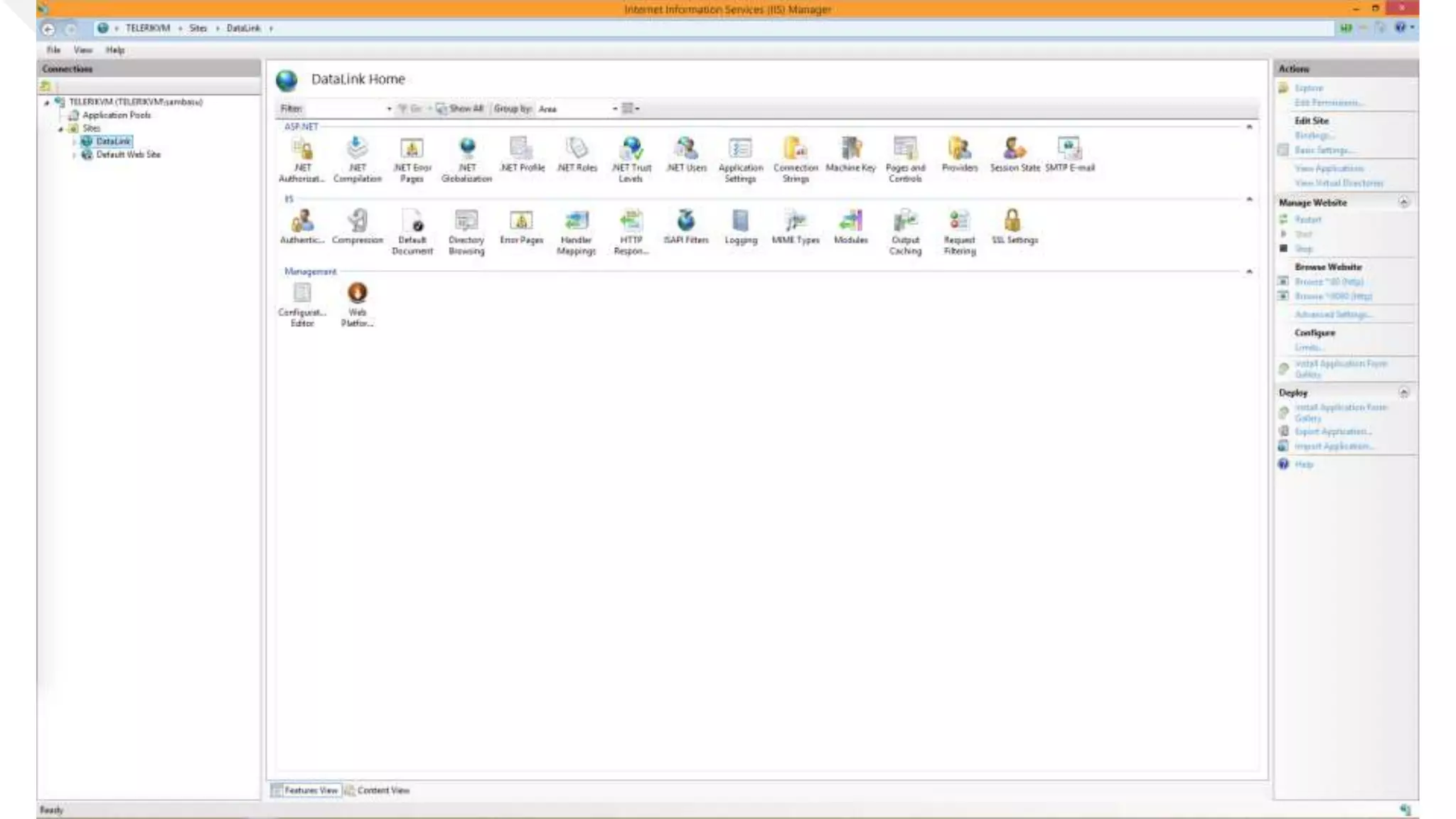Open the File menu
Screen dimensions: 1456x819
click(53, 50)
